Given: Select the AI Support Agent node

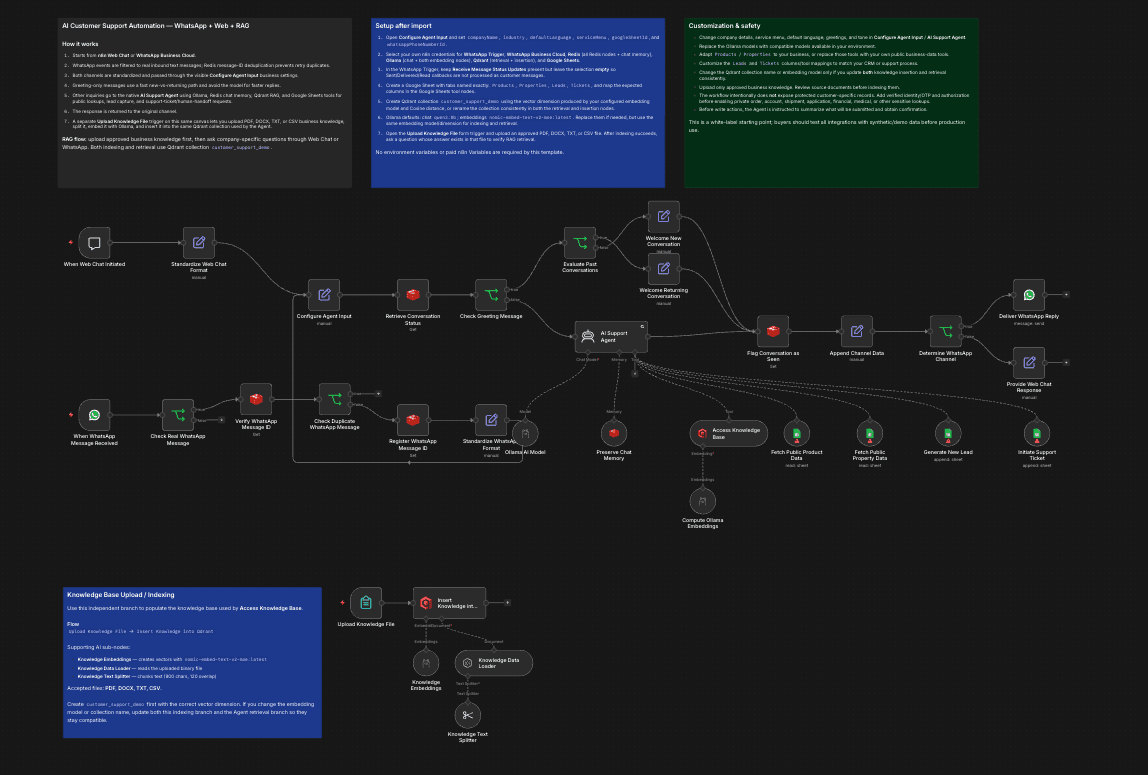Looking at the screenshot, I should click(611, 337).
